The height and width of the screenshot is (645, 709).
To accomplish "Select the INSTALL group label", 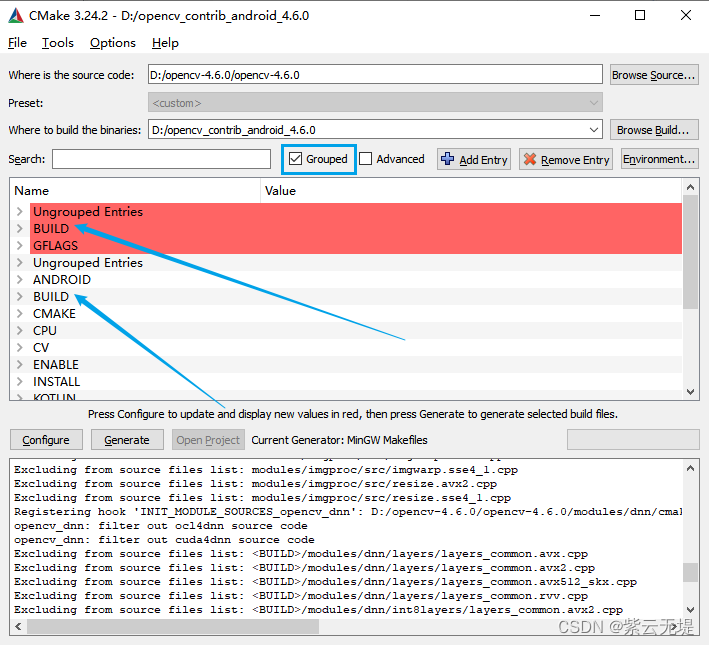I will (57, 382).
